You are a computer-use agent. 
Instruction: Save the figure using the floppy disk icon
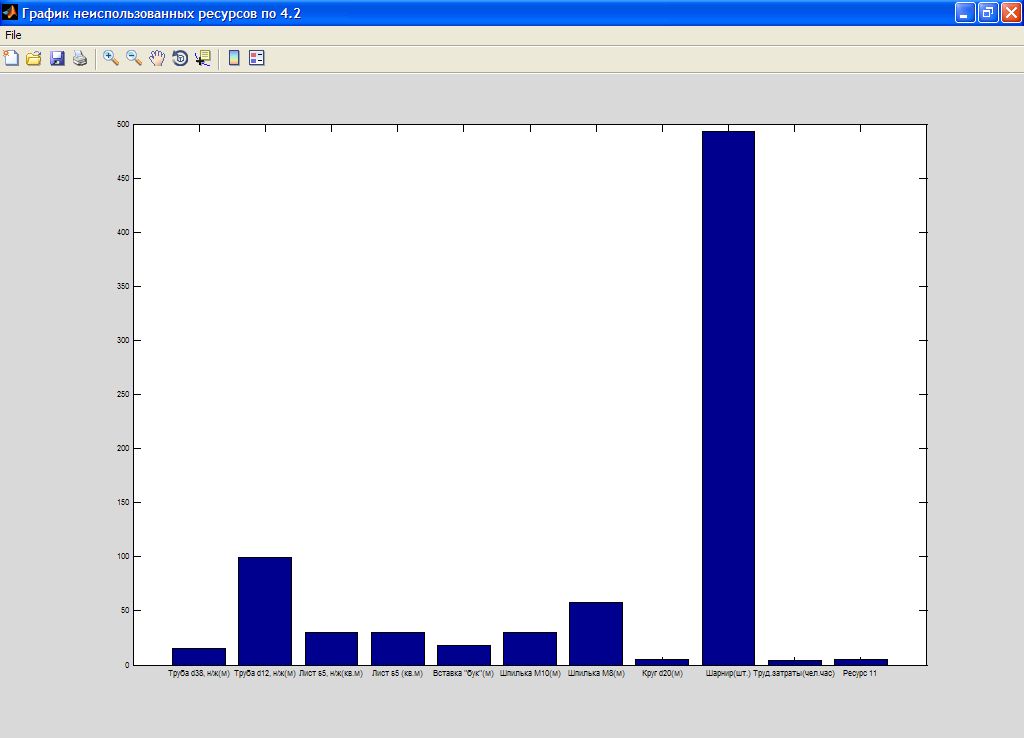[57, 58]
